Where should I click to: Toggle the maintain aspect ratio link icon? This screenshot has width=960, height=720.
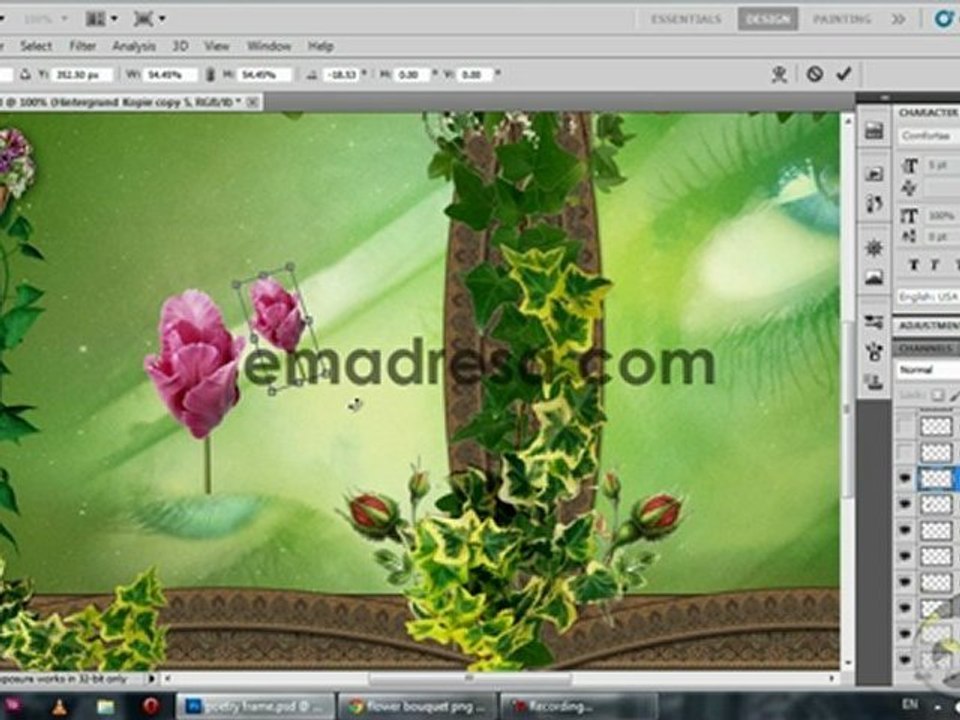[x=210, y=75]
